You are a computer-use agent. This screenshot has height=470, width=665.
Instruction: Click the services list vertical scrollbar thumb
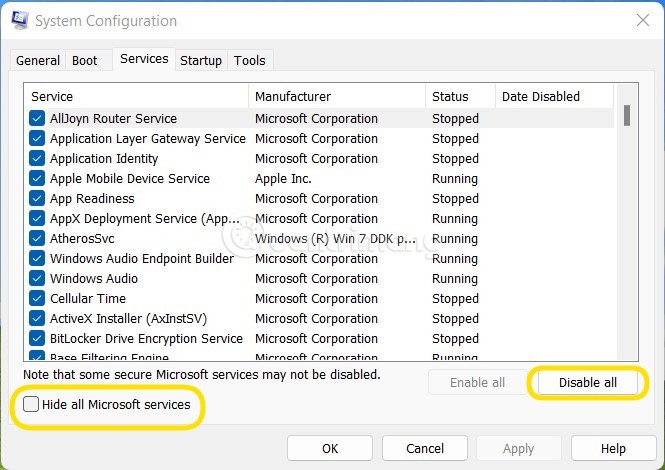pos(627,116)
